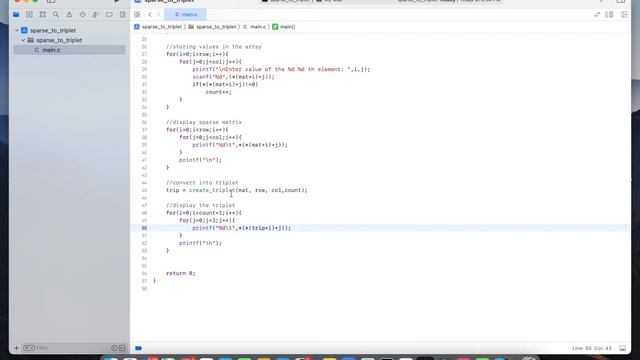This screenshot has width=640, height=360.
Task: Click the '//display sparse matrix' comment
Action: [x=204, y=122]
